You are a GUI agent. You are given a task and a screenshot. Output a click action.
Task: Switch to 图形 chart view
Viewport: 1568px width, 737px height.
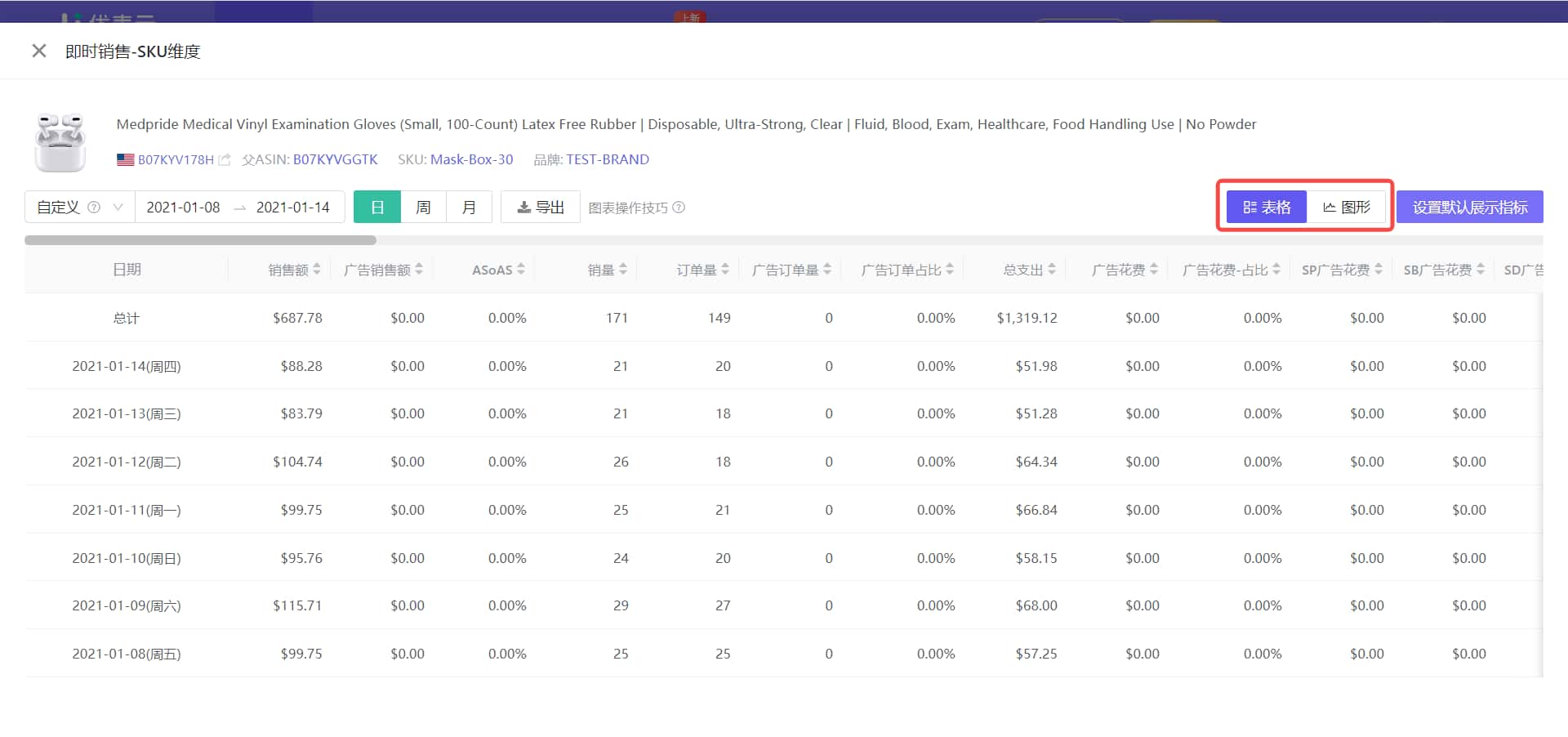1346,208
